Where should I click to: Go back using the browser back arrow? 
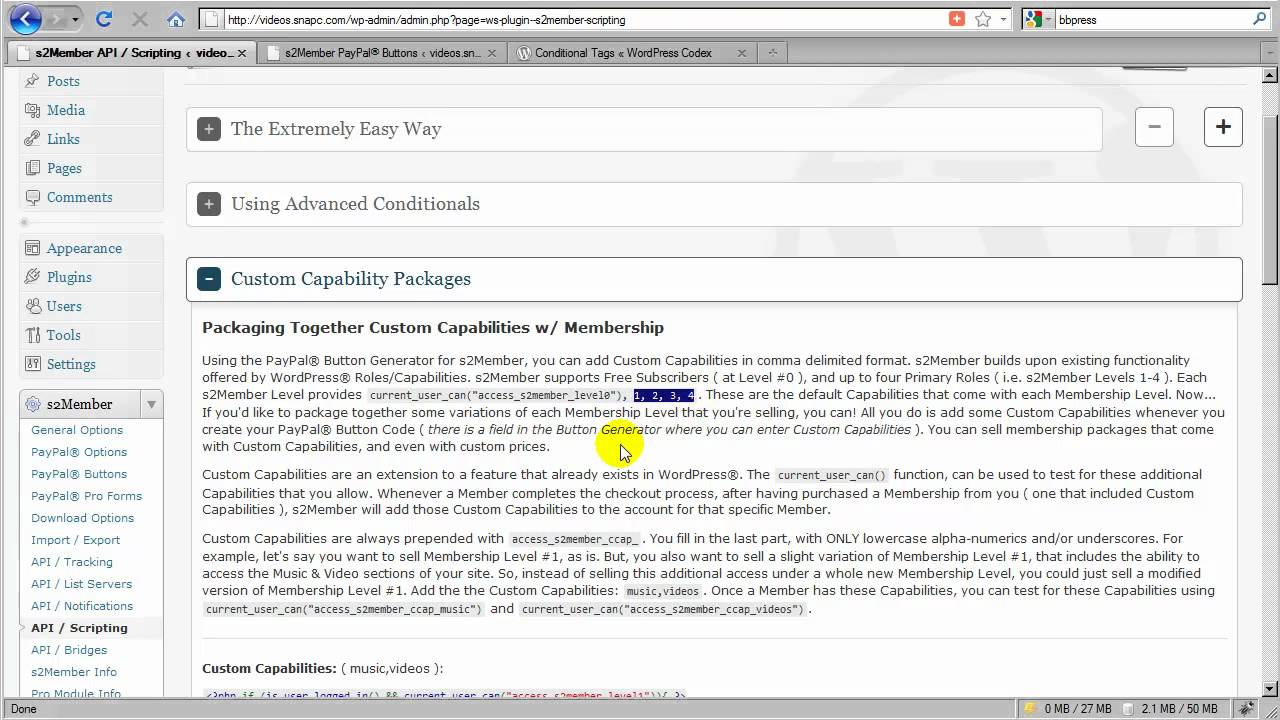click(x=25, y=18)
